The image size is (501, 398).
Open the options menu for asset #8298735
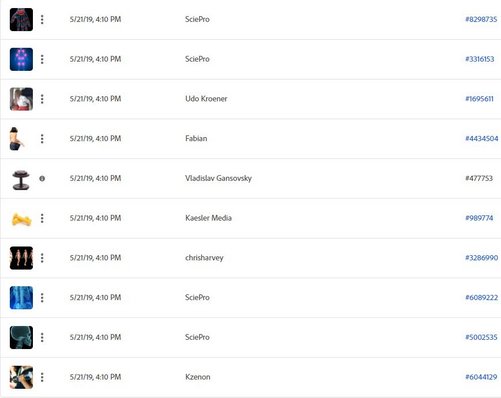tap(42, 19)
